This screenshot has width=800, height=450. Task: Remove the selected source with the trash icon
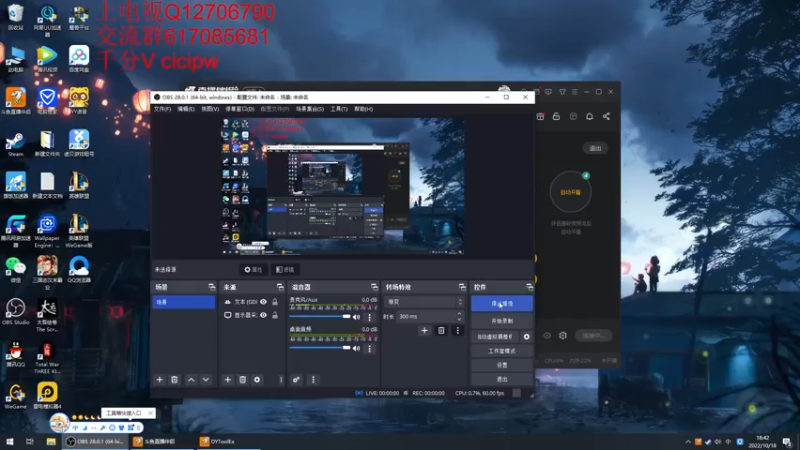click(242, 380)
